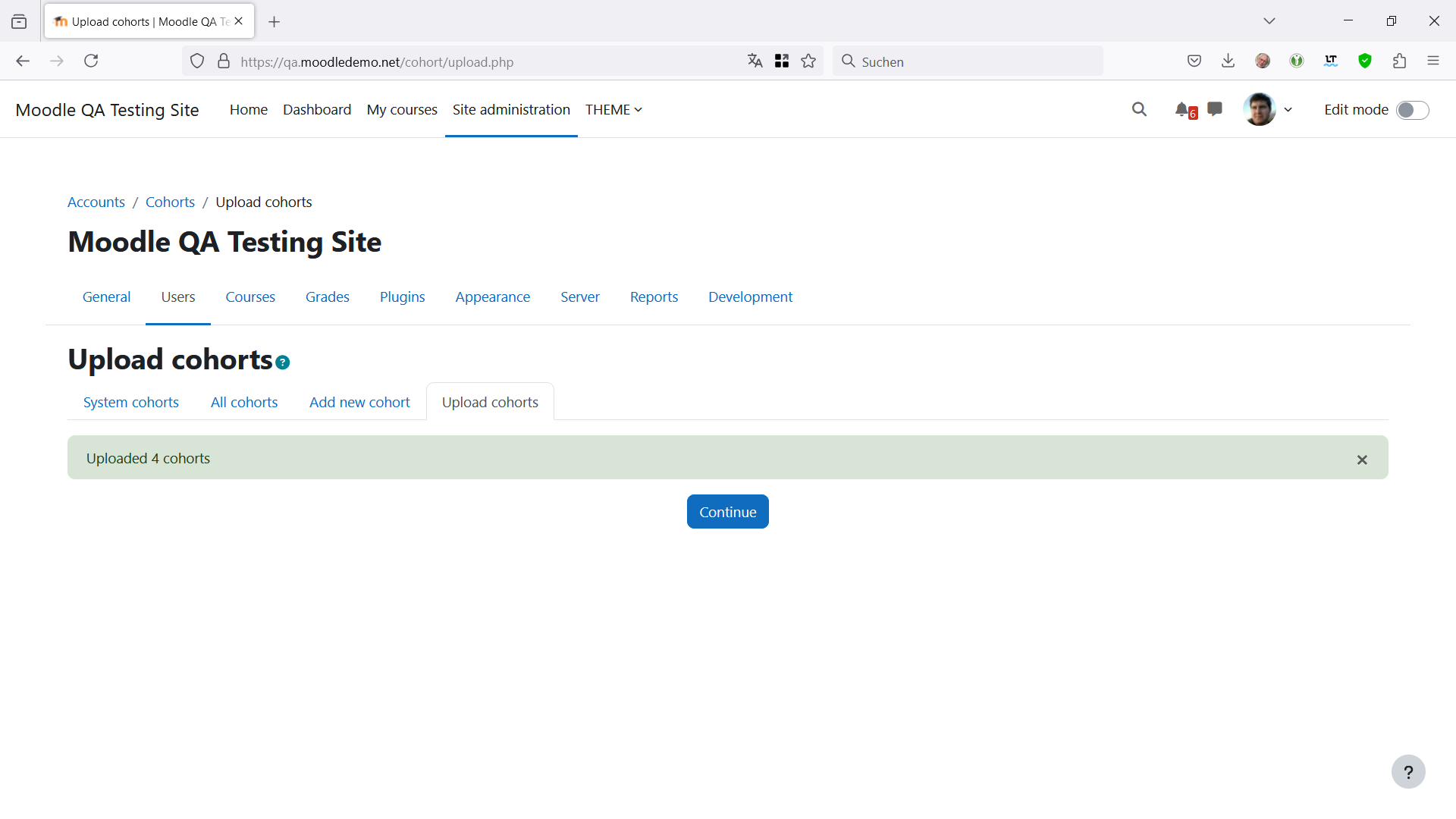Switch to the Development admin tab
This screenshot has height=819, width=1456.
coord(751,297)
